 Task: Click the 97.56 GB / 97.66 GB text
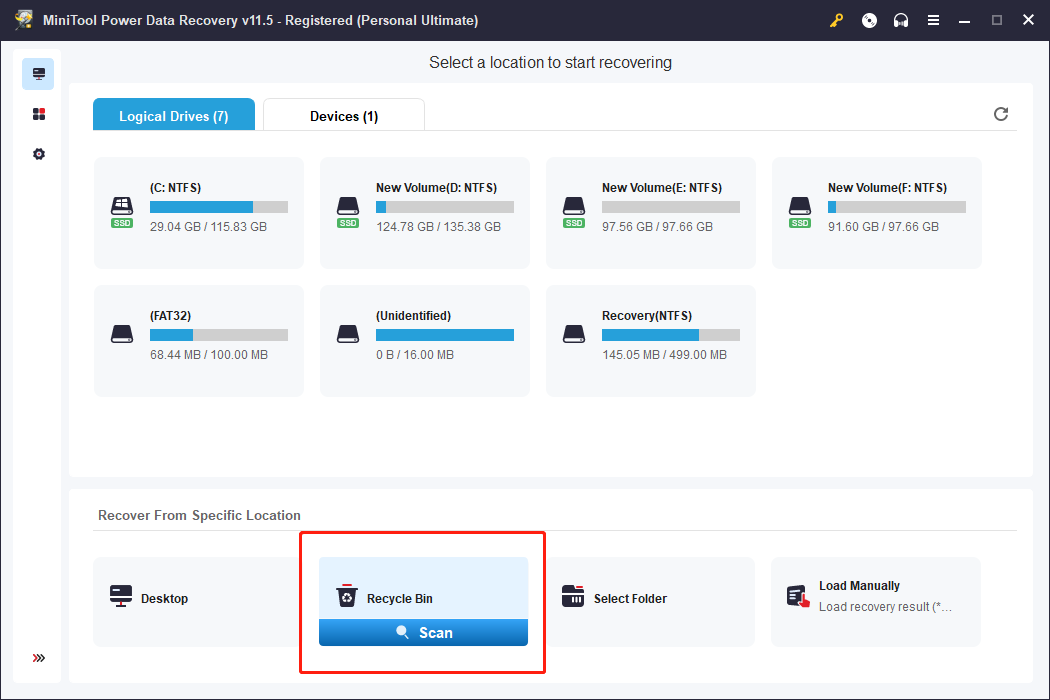coord(657,226)
